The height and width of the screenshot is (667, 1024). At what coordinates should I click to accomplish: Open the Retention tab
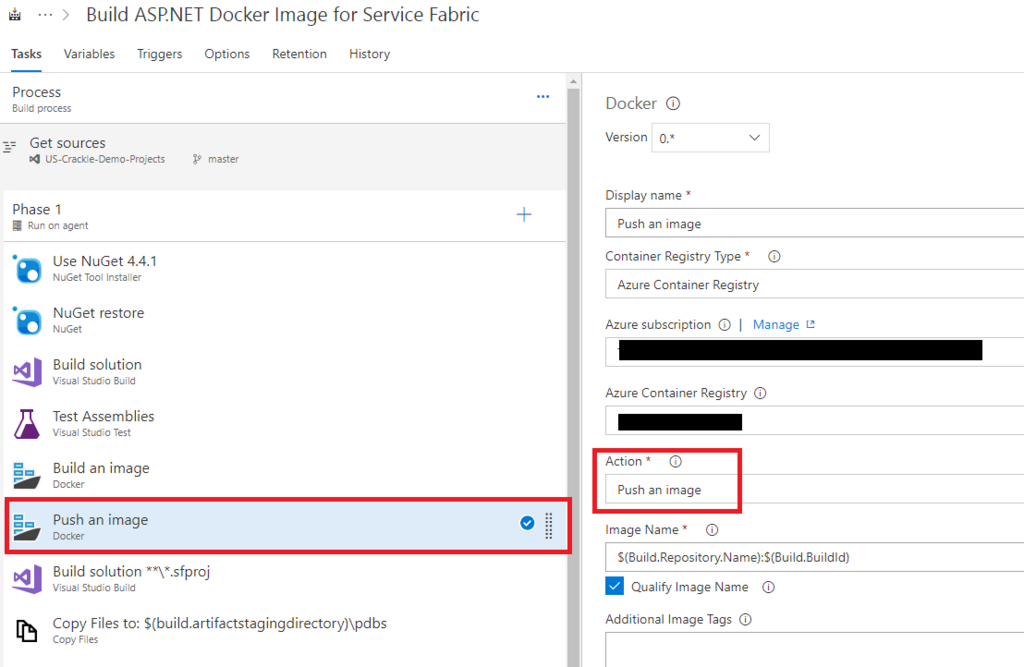click(299, 54)
